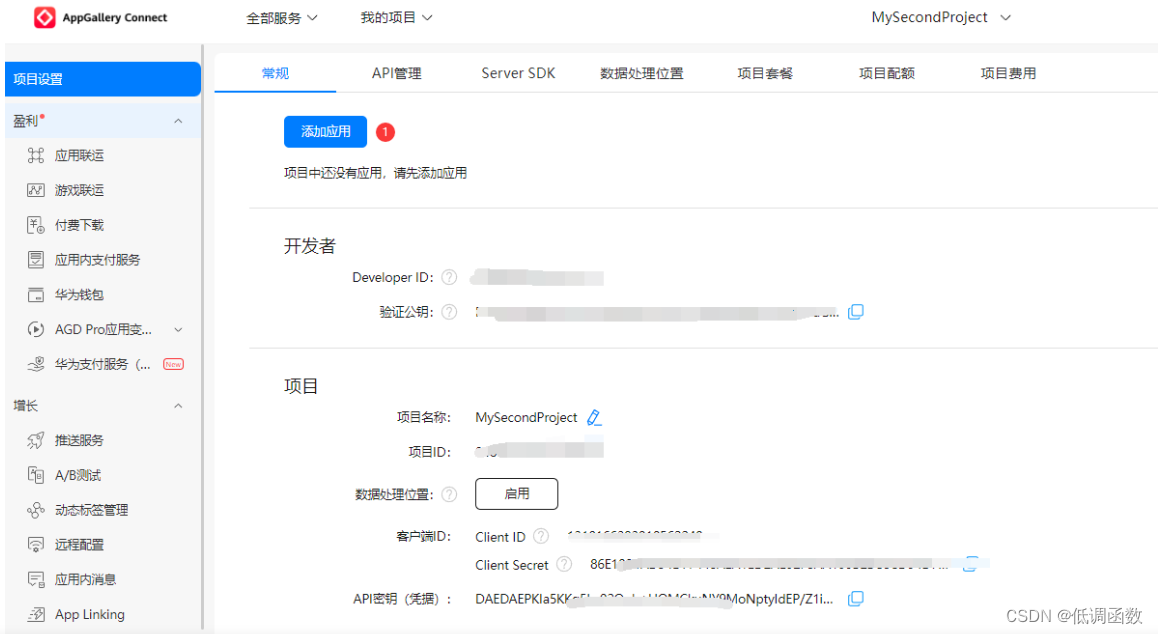Screen dimensions: 1158x634
Task: Click the 添加应用 button
Action: click(326, 132)
